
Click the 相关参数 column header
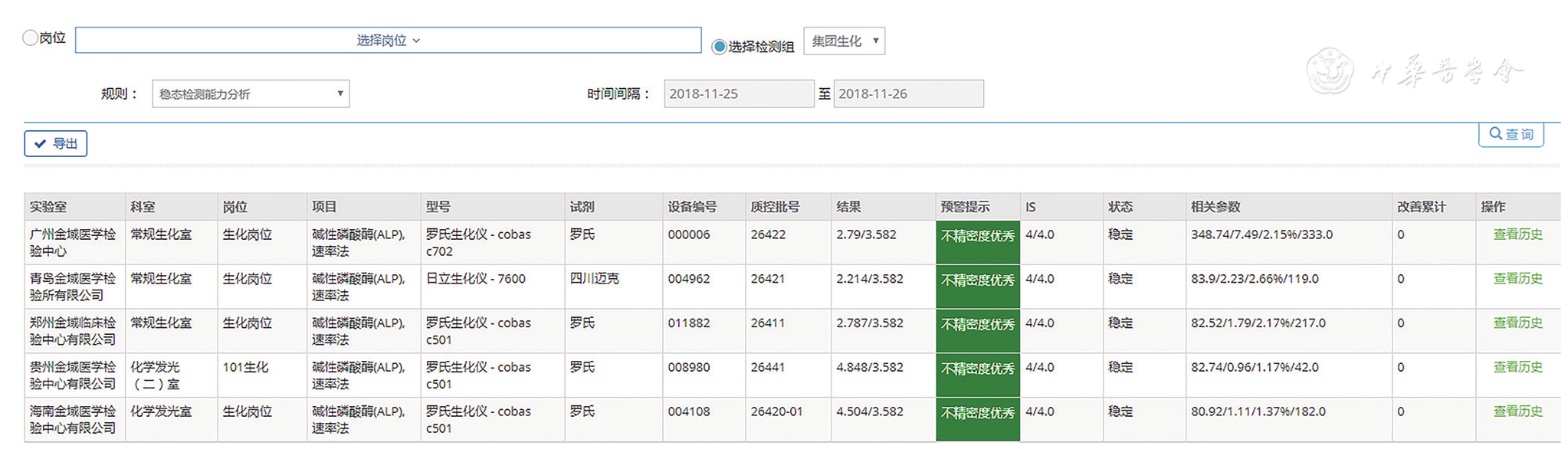[x=1215, y=207]
